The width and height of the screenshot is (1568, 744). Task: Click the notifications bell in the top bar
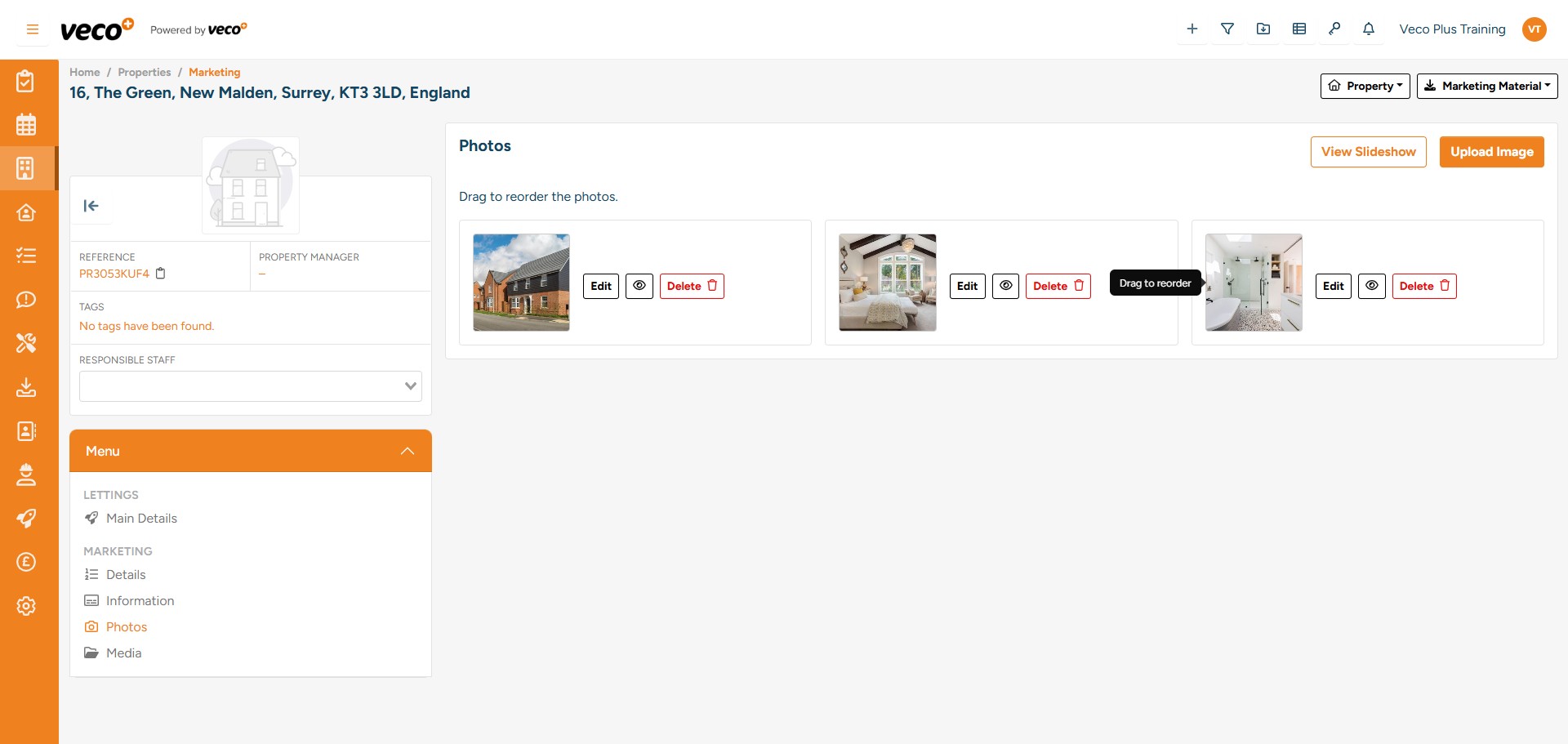coord(1368,29)
